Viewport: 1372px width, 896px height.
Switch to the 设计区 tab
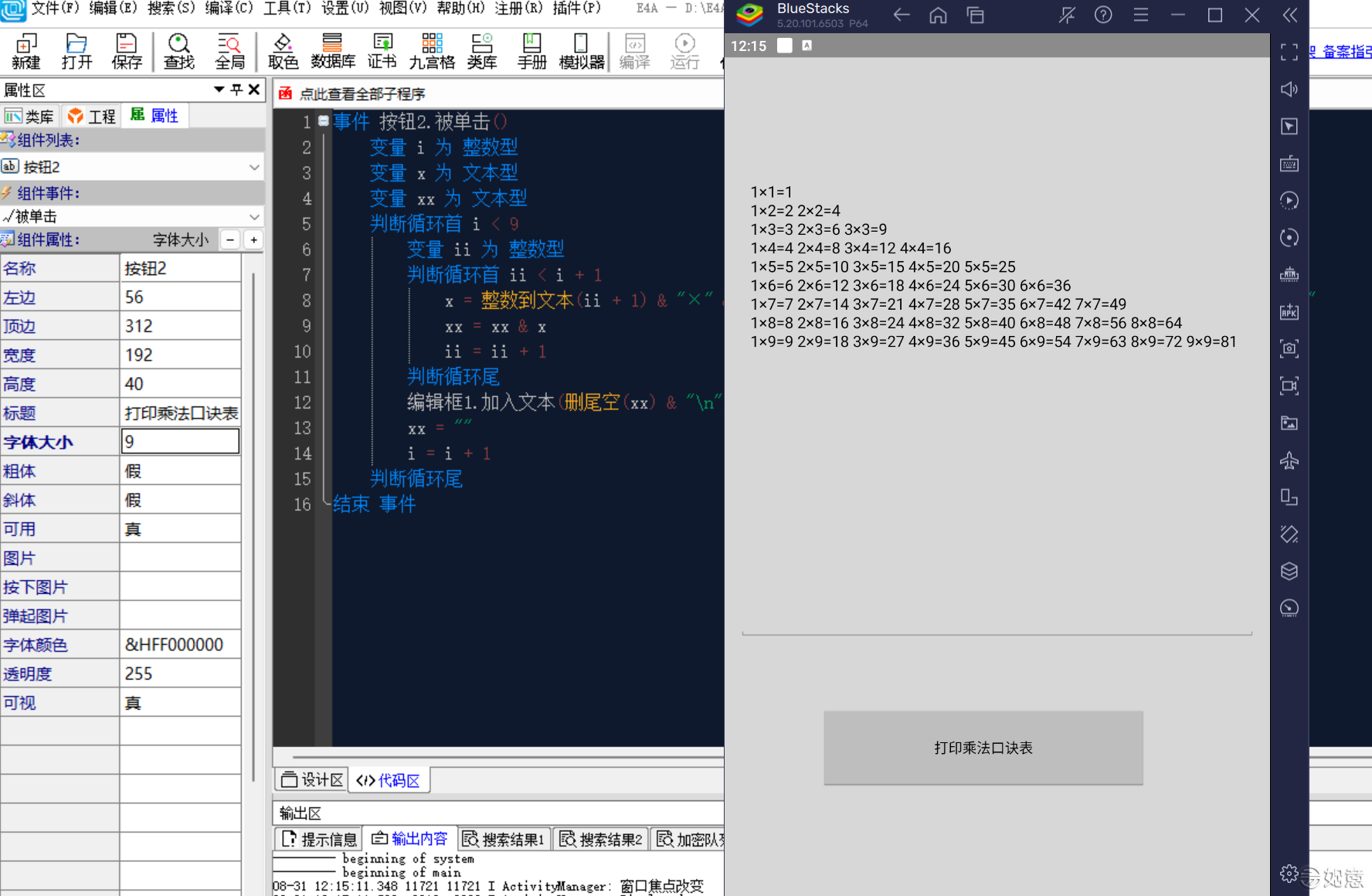312,780
